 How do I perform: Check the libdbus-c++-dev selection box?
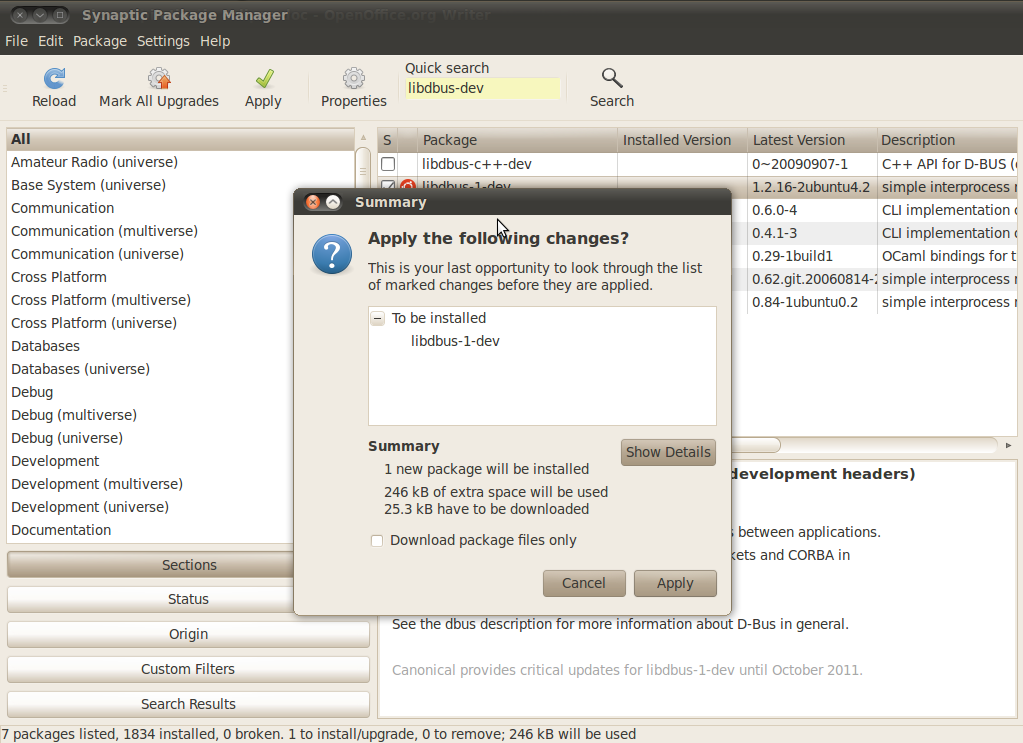[388, 164]
